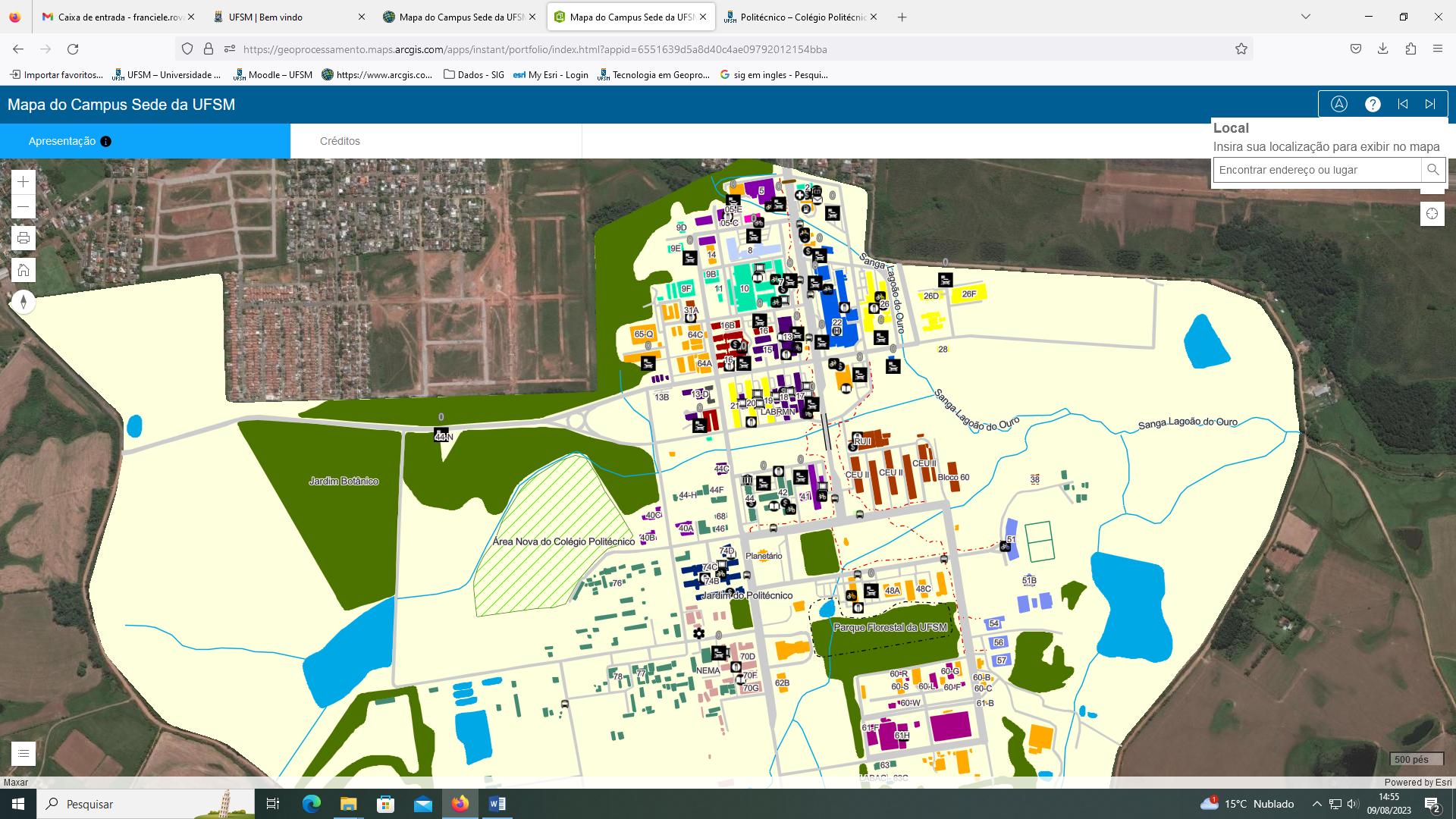Select the Apresentação tab
Screen dimensions: 1456x819
pos(62,141)
